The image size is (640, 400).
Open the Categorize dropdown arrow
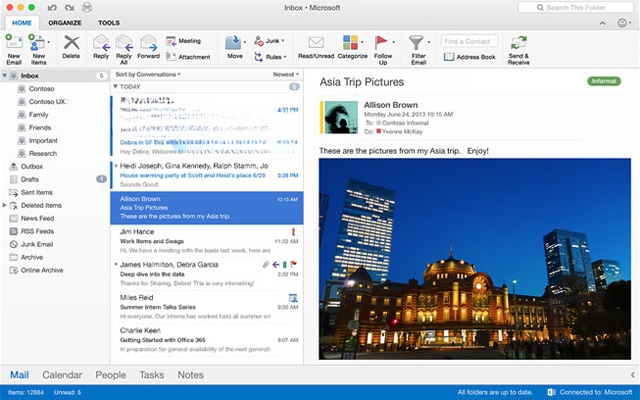coord(362,42)
